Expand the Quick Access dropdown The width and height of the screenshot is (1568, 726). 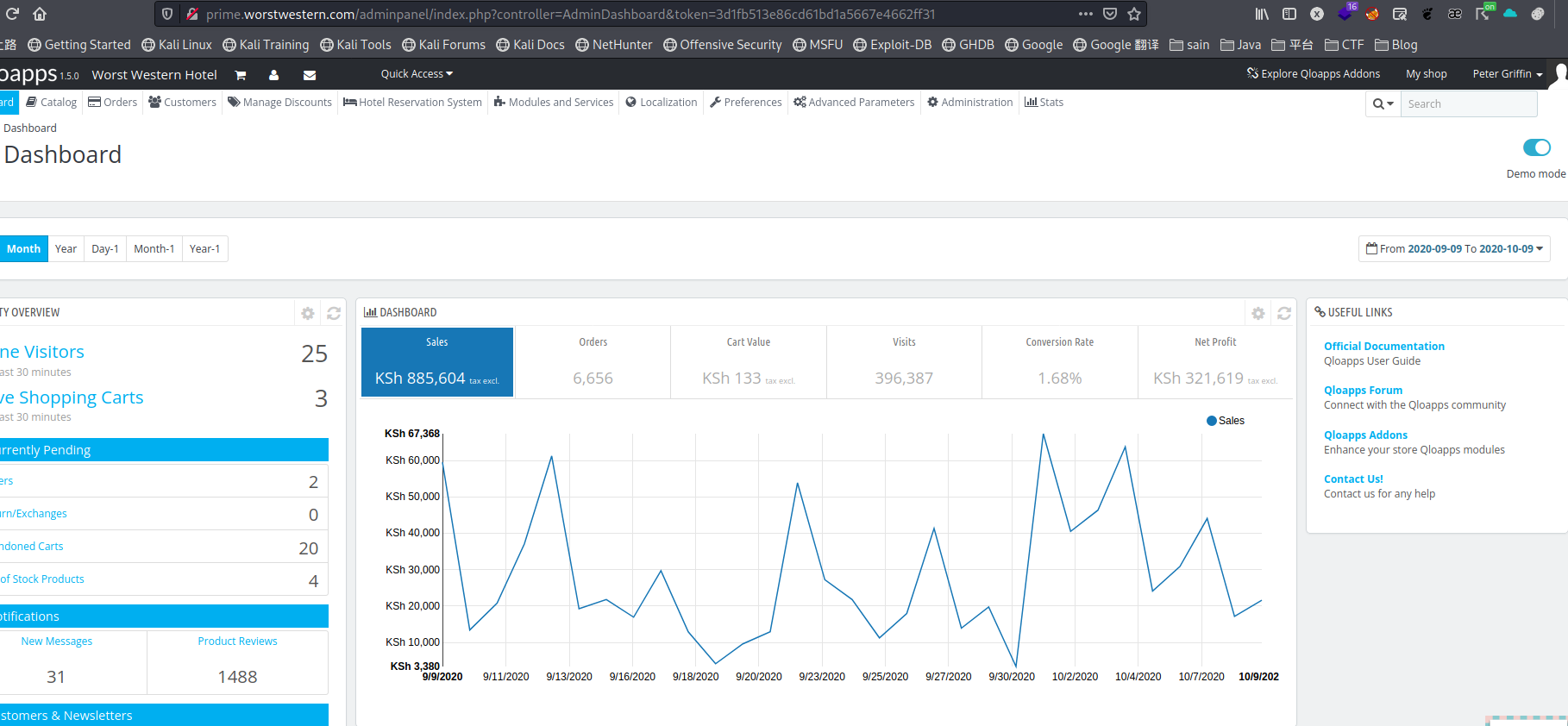click(417, 74)
